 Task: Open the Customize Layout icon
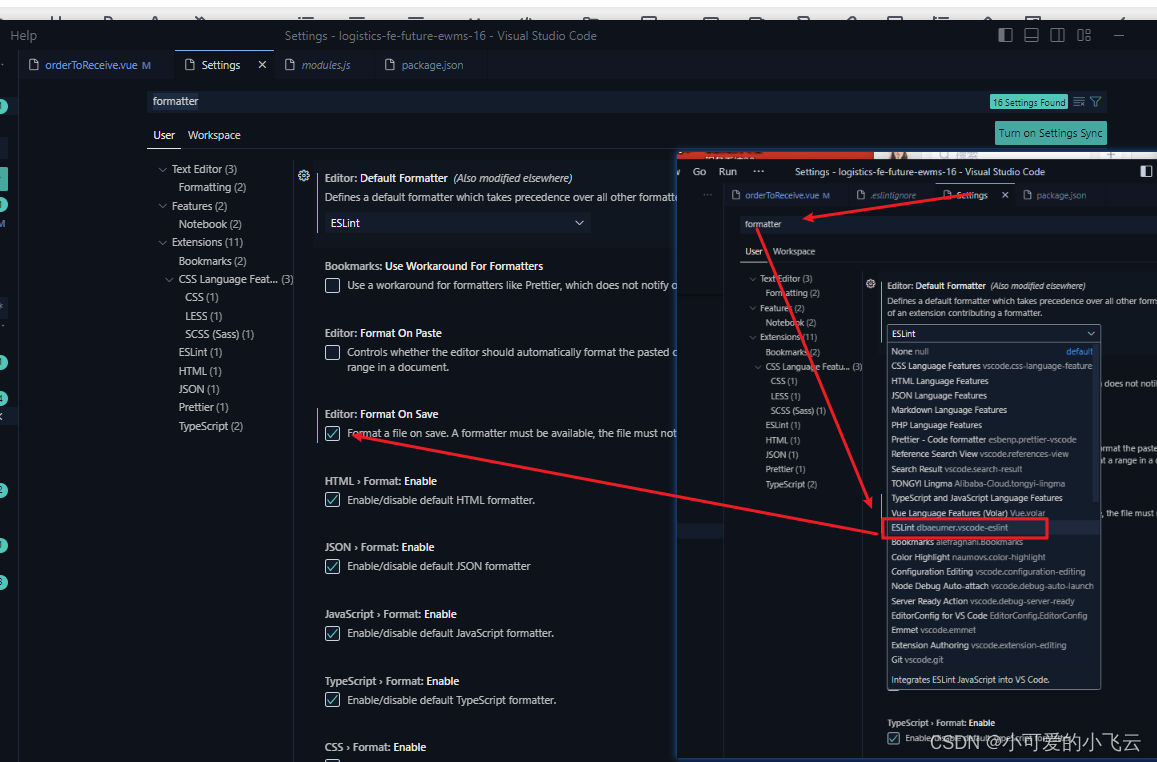(x=1083, y=34)
